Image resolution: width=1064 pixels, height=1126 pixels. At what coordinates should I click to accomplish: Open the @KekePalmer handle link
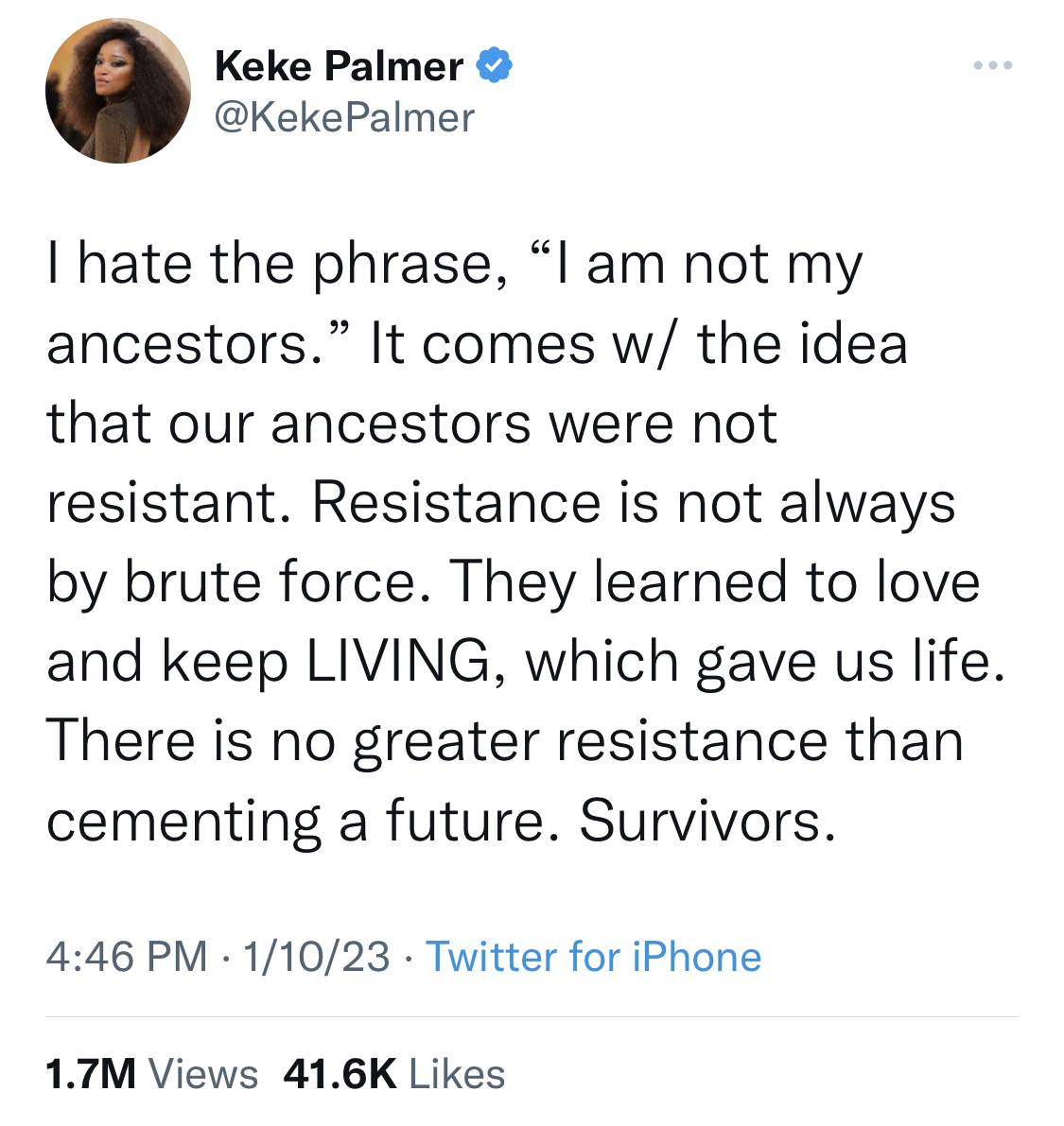(345, 117)
